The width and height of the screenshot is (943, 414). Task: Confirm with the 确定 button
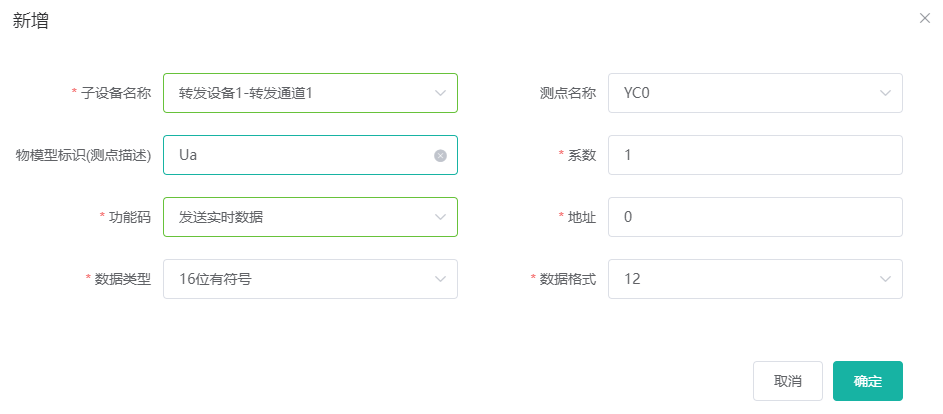click(867, 381)
